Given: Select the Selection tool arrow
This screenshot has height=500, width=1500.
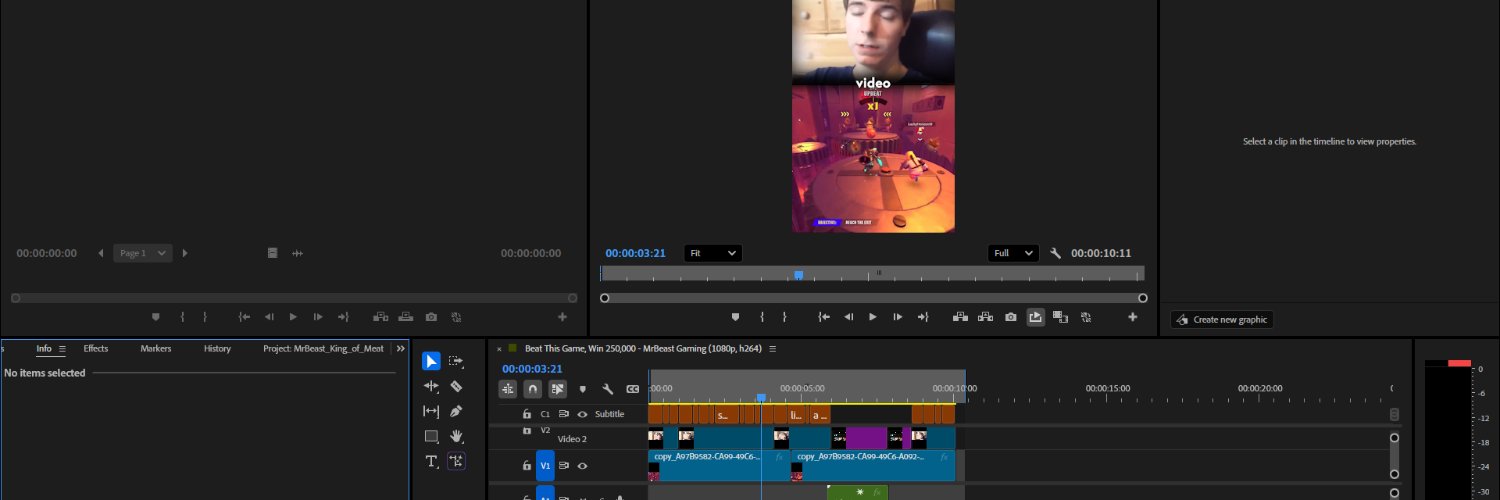Looking at the screenshot, I should 431,361.
